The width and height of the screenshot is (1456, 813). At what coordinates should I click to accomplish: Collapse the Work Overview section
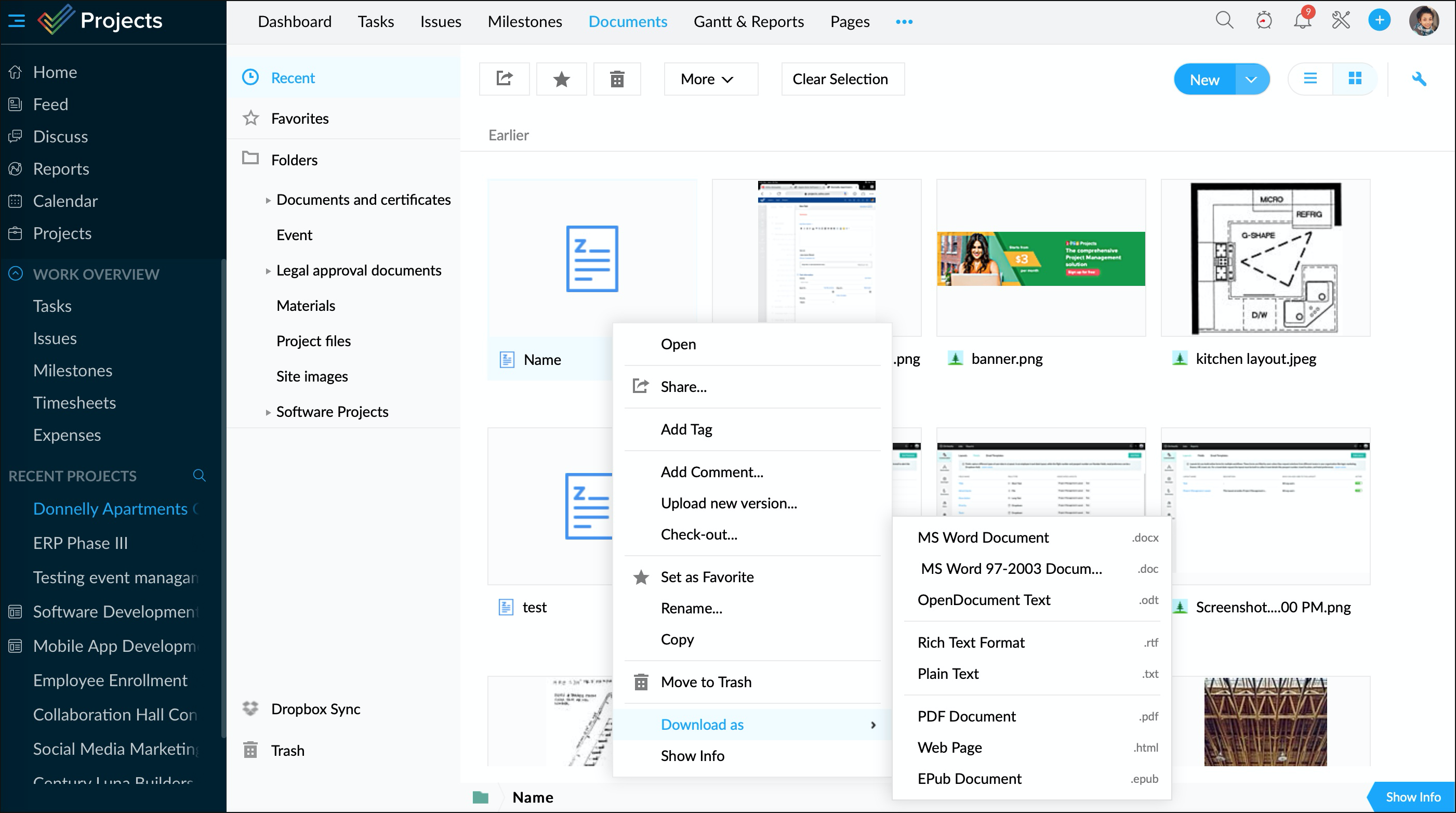point(16,274)
